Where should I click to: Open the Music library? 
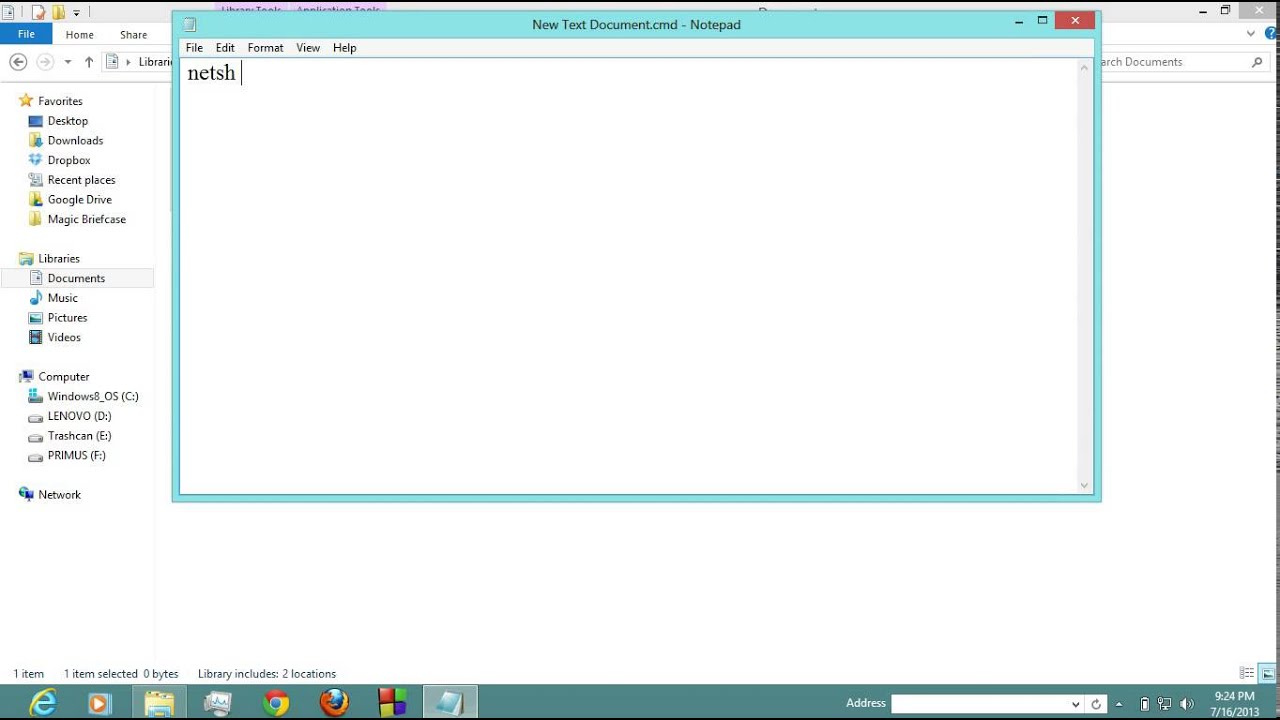(62, 298)
